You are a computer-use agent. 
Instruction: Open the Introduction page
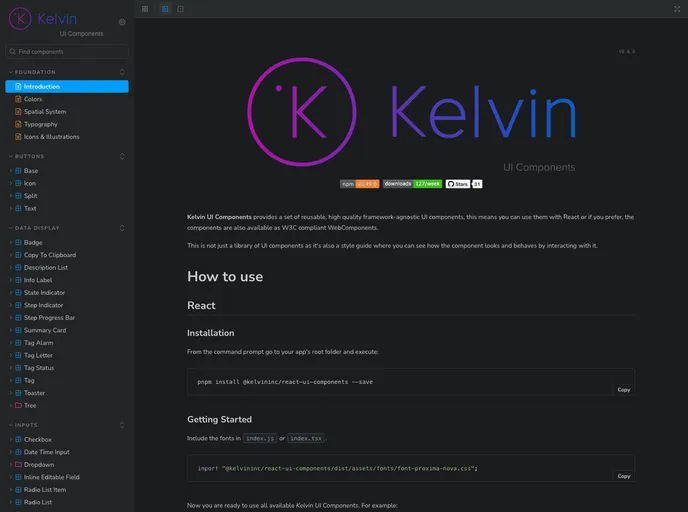pos(67,86)
